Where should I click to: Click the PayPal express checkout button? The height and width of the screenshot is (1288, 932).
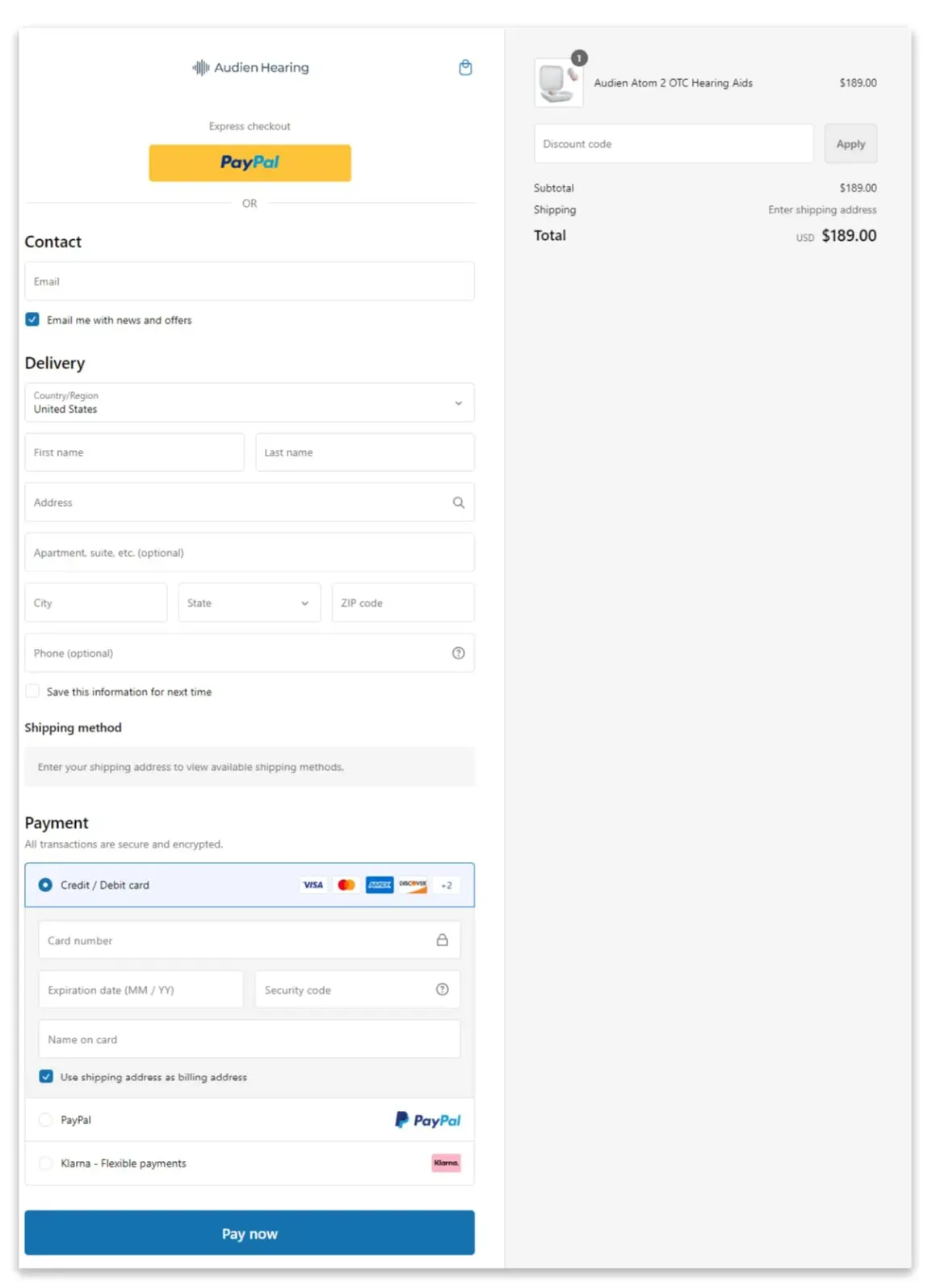point(250,162)
